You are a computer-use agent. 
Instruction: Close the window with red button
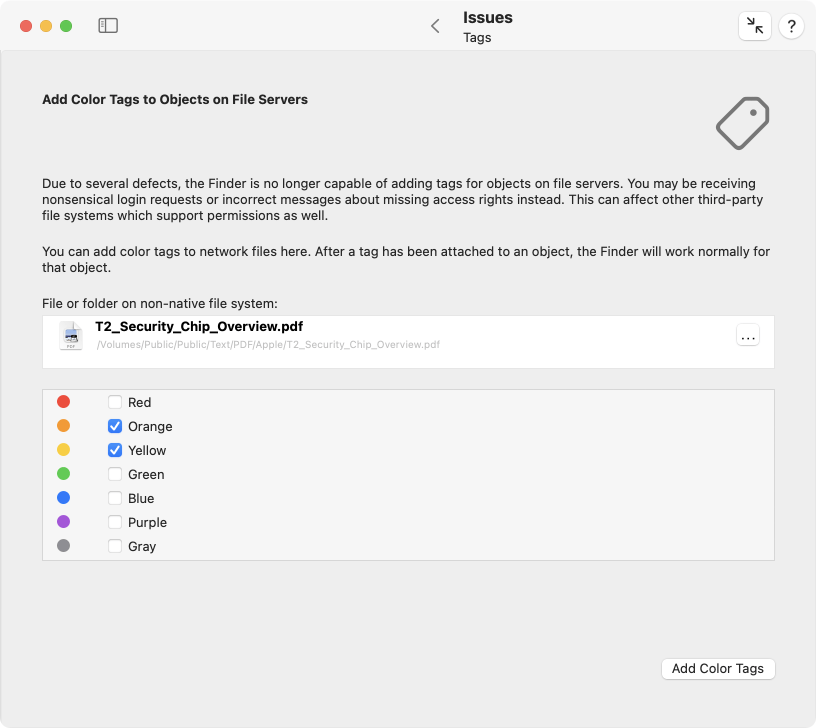pyautogui.click(x=26, y=26)
